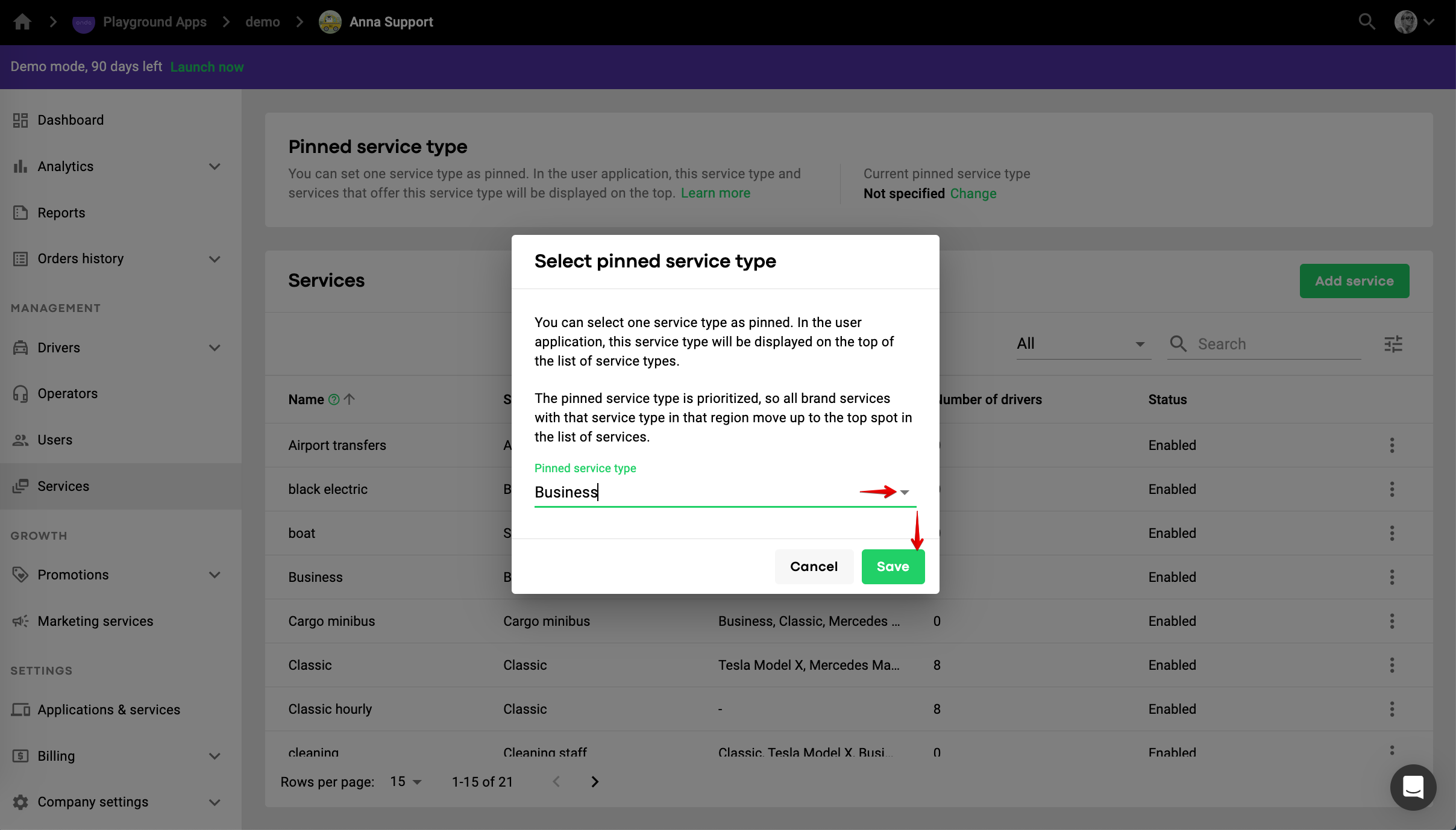Select Operators in the sidebar

coord(67,393)
